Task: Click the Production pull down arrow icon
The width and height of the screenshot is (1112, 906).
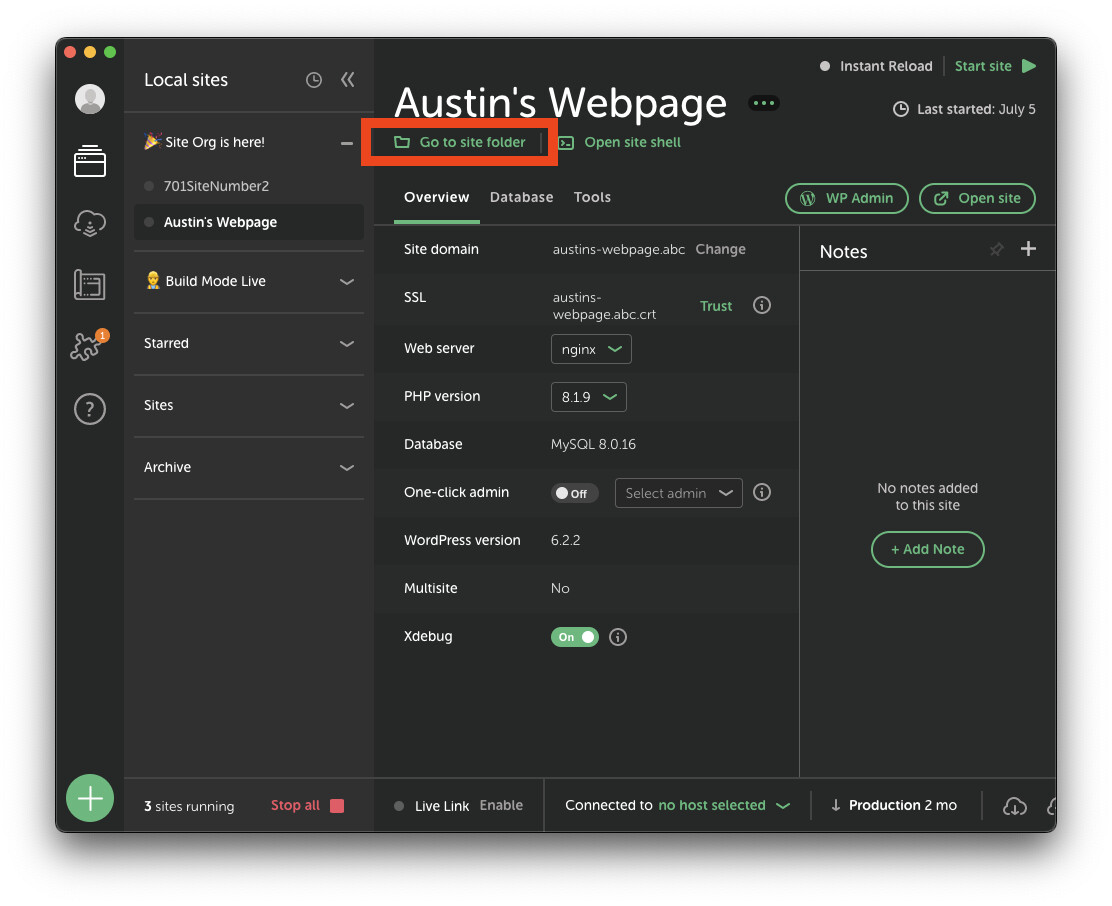Action: [x=835, y=805]
